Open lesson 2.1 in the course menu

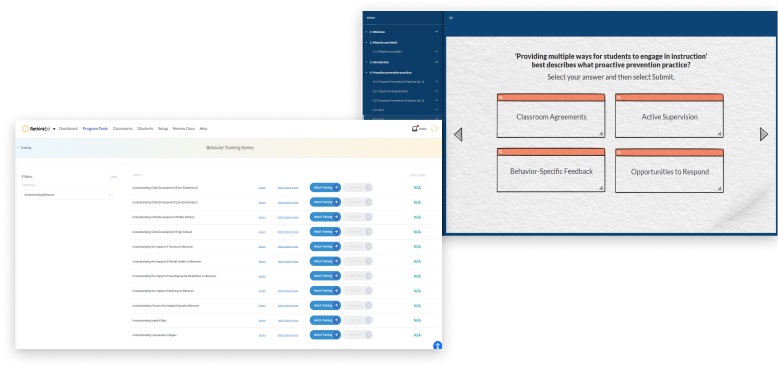388,52
